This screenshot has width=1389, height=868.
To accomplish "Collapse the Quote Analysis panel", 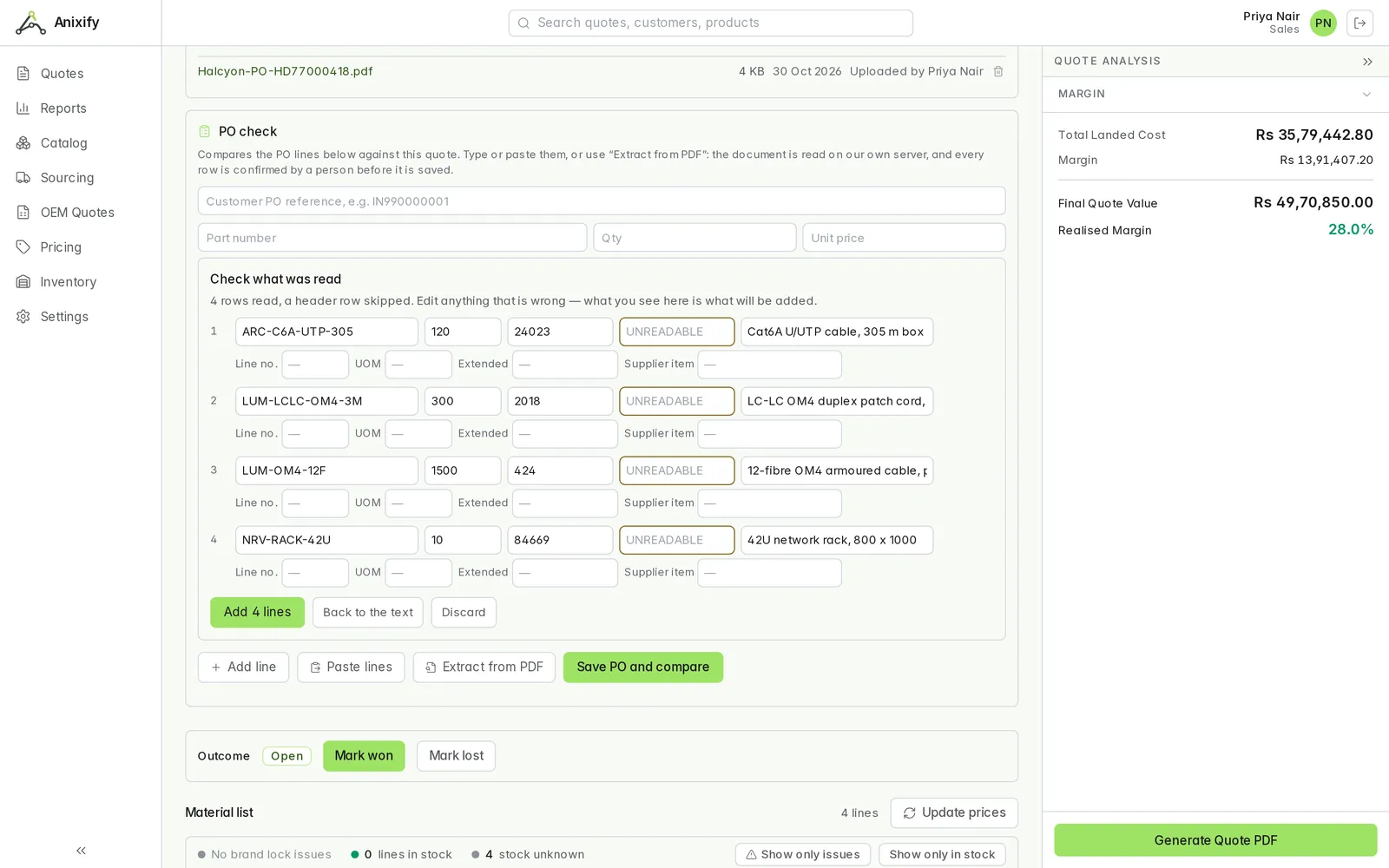I will [x=1367, y=62].
